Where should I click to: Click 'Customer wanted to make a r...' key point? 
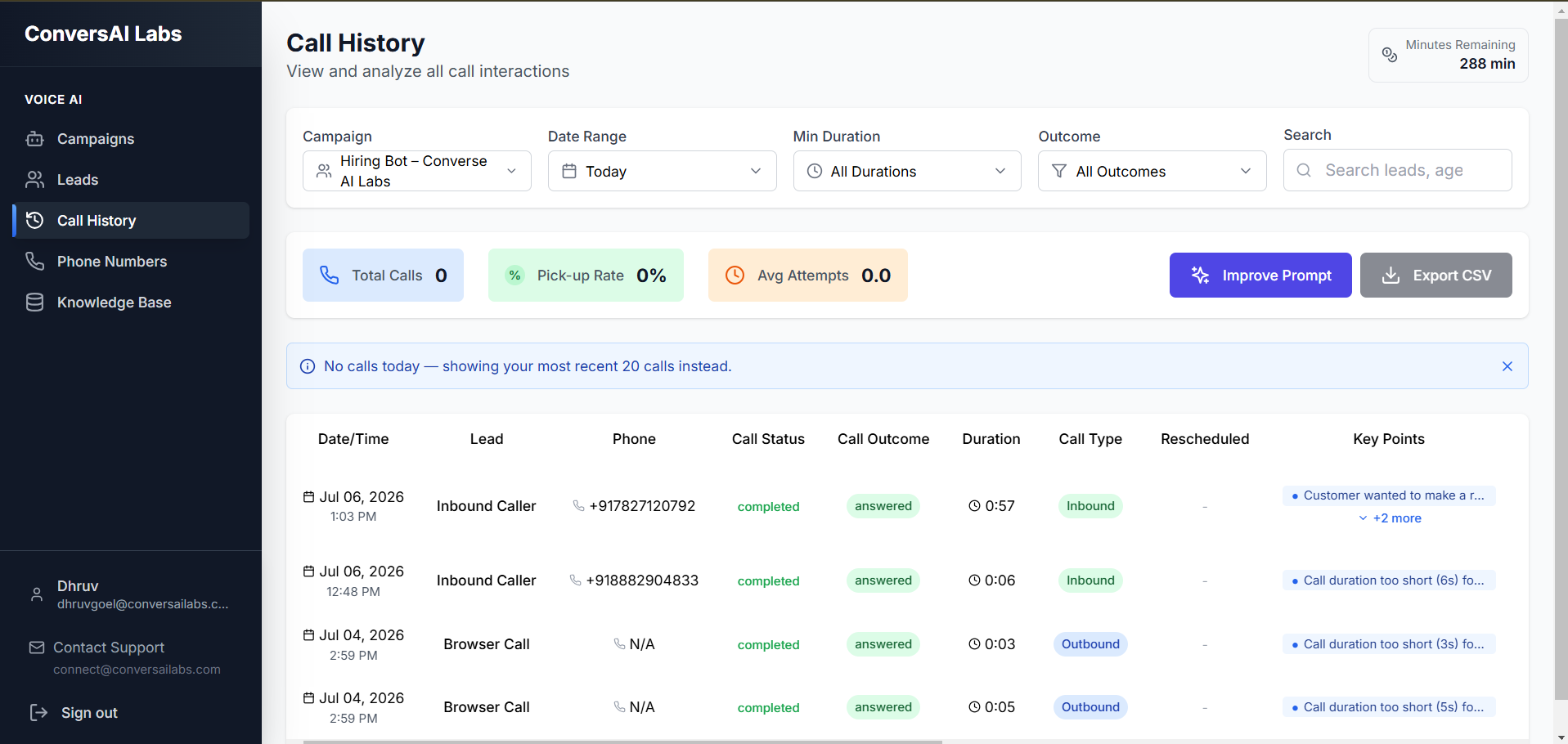[x=1389, y=495]
